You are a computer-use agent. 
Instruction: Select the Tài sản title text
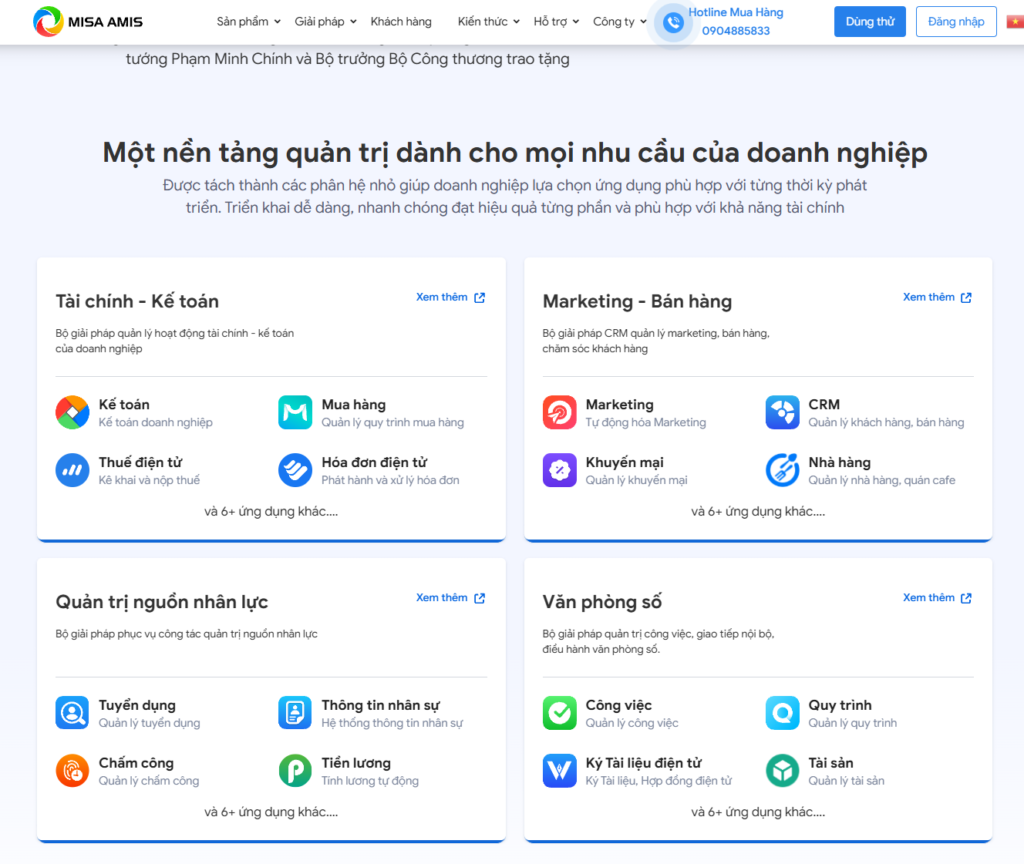tap(831, 763)
